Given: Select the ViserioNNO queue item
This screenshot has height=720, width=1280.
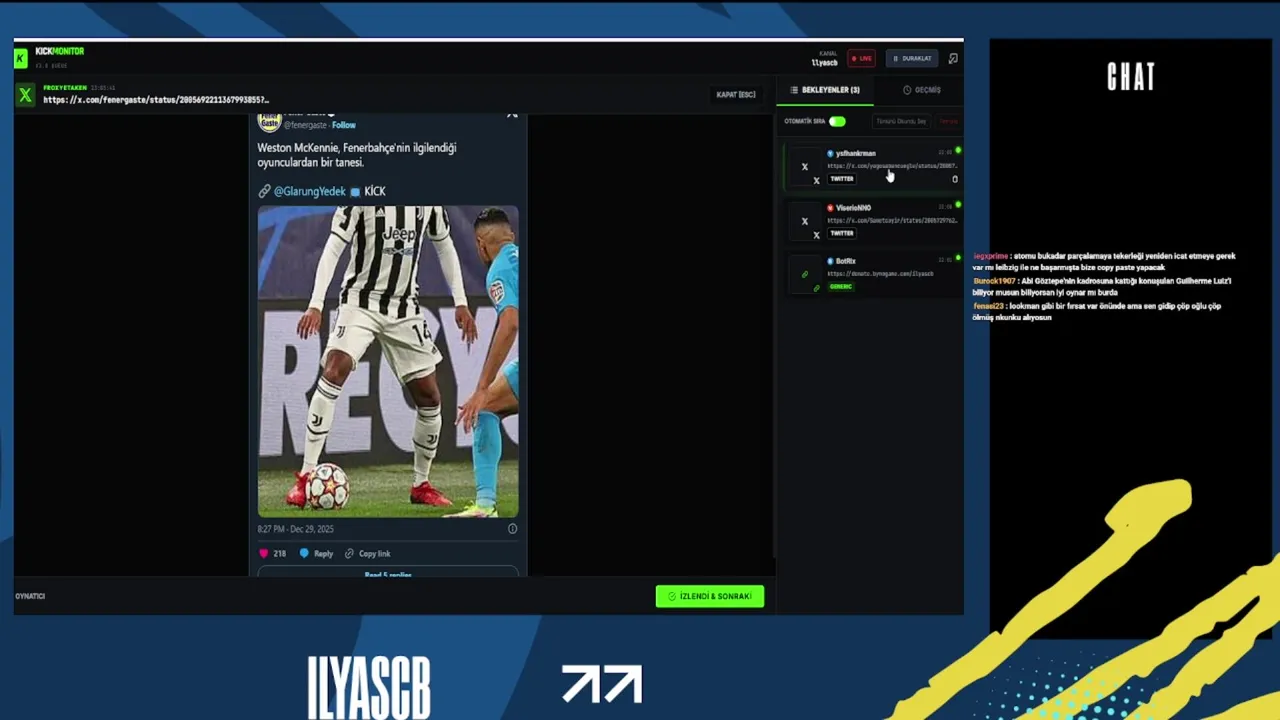Looking at the screenshot, I should tap(872, 221).
